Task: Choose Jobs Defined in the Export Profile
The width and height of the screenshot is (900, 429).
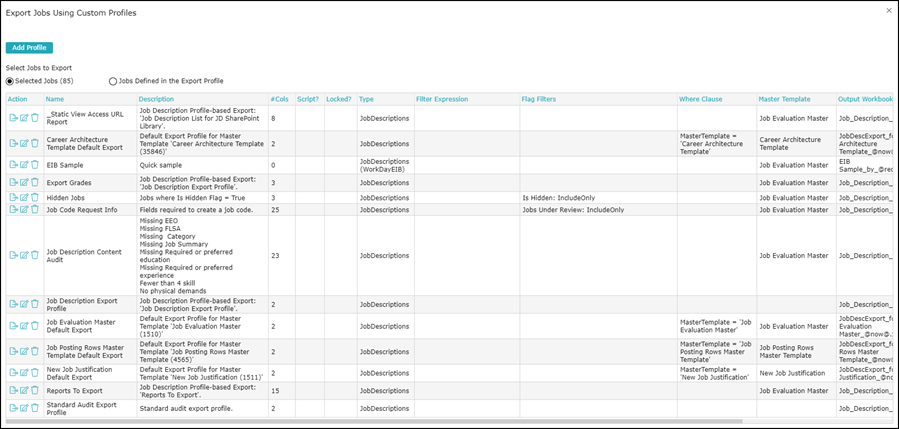Action: point(113,81)
